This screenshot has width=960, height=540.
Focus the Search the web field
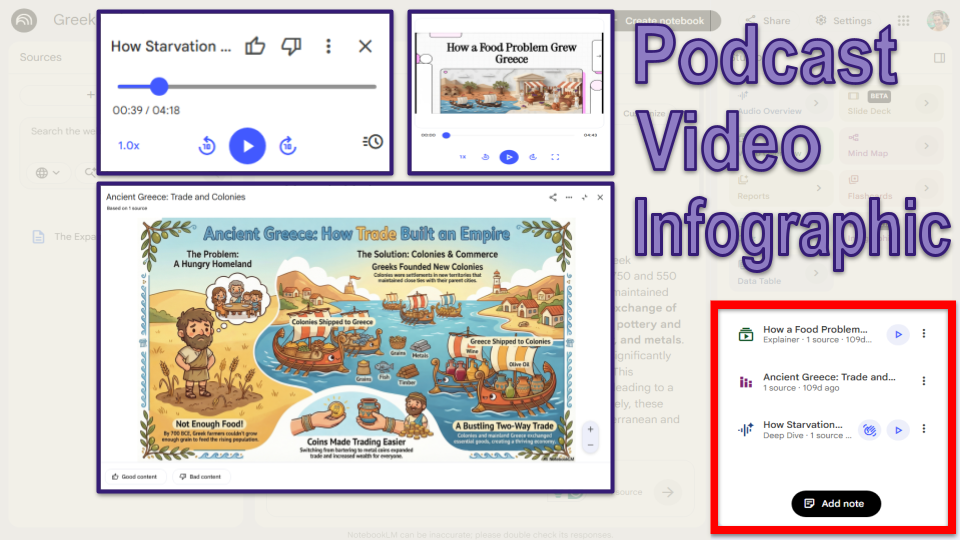pos(63,131)
